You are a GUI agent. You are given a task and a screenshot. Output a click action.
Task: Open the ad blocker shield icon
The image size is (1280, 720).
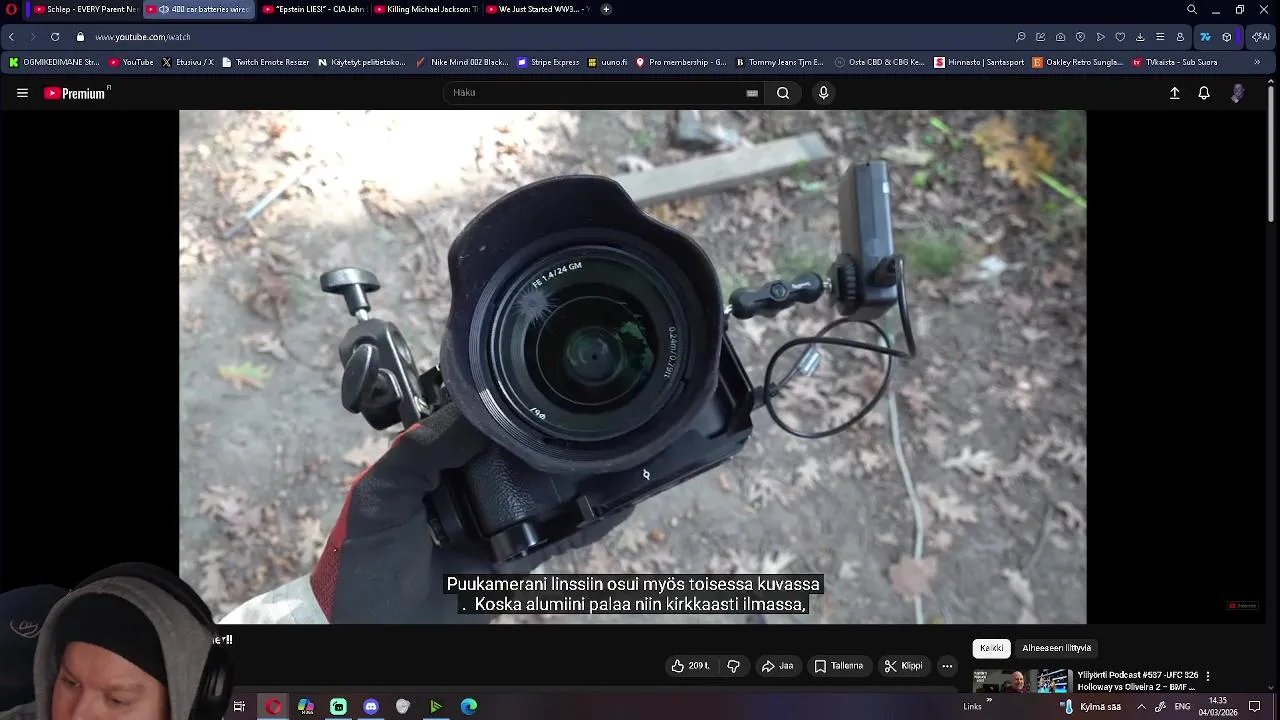[x=1081, y=37]
